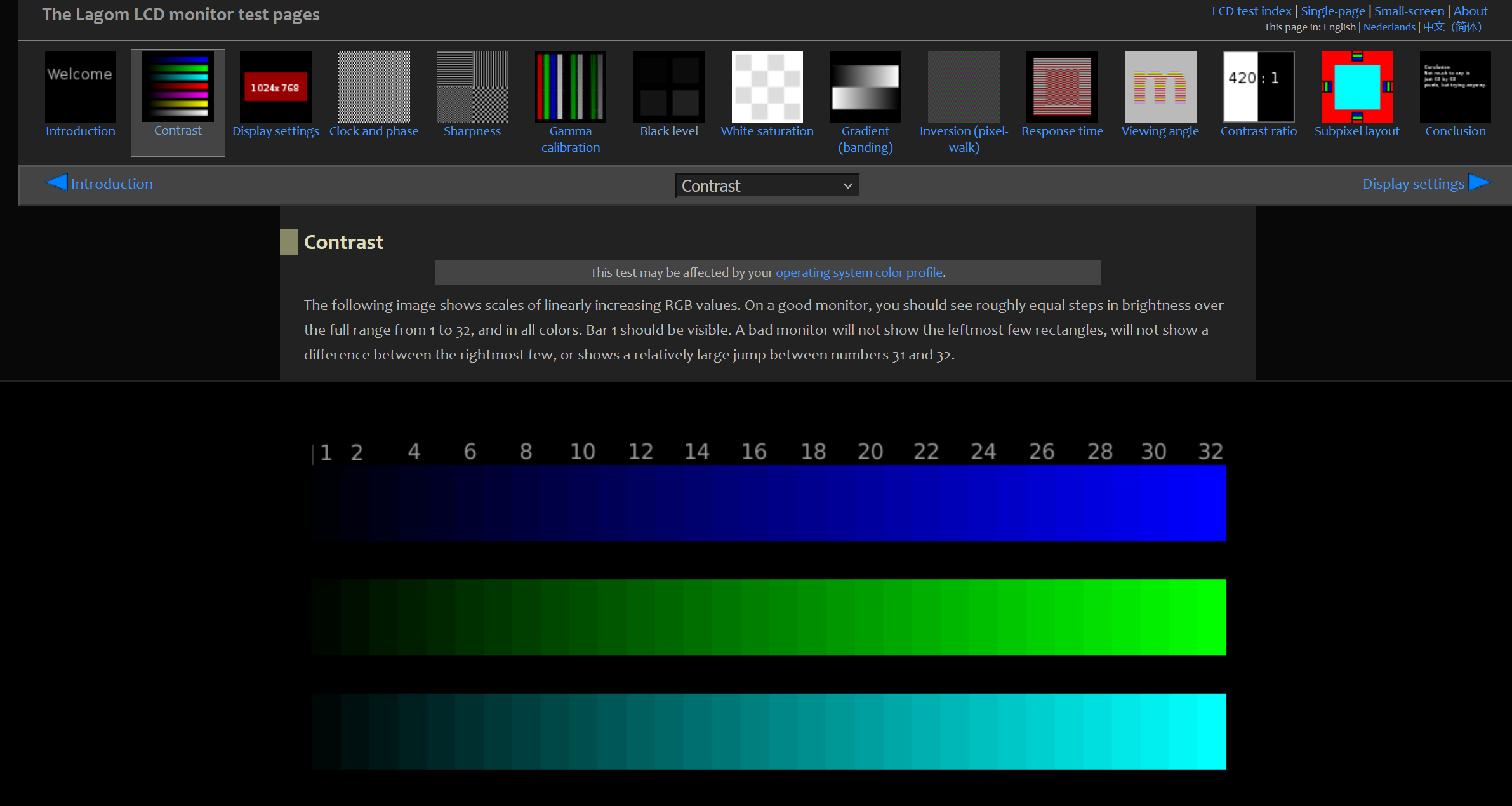Open the Gradient banding thumbnail
The width and height of the screenshot is (1512, 806).
point(866,86)
